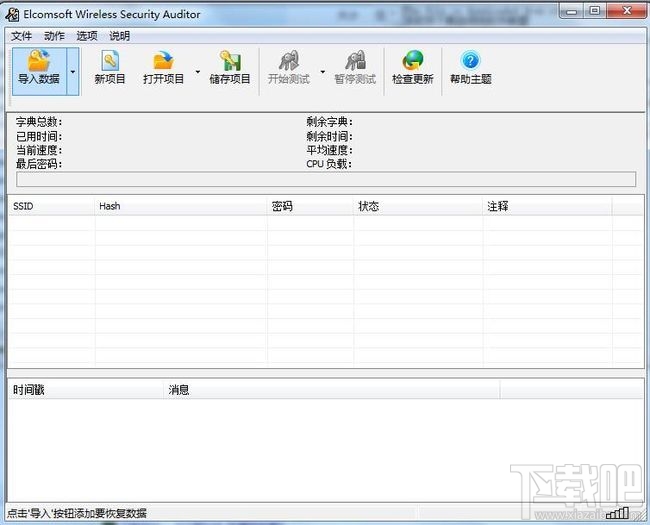Click the status bar hint text
The image size is (650, 525).
coord(77,513)
